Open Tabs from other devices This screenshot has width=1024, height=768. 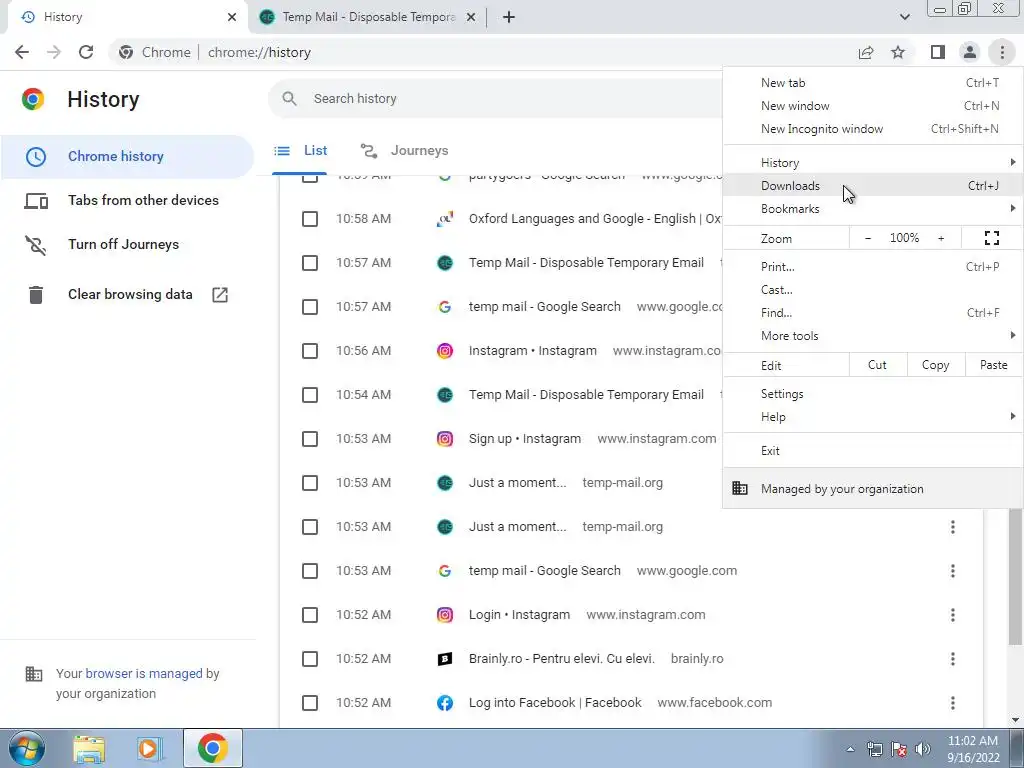127,200
